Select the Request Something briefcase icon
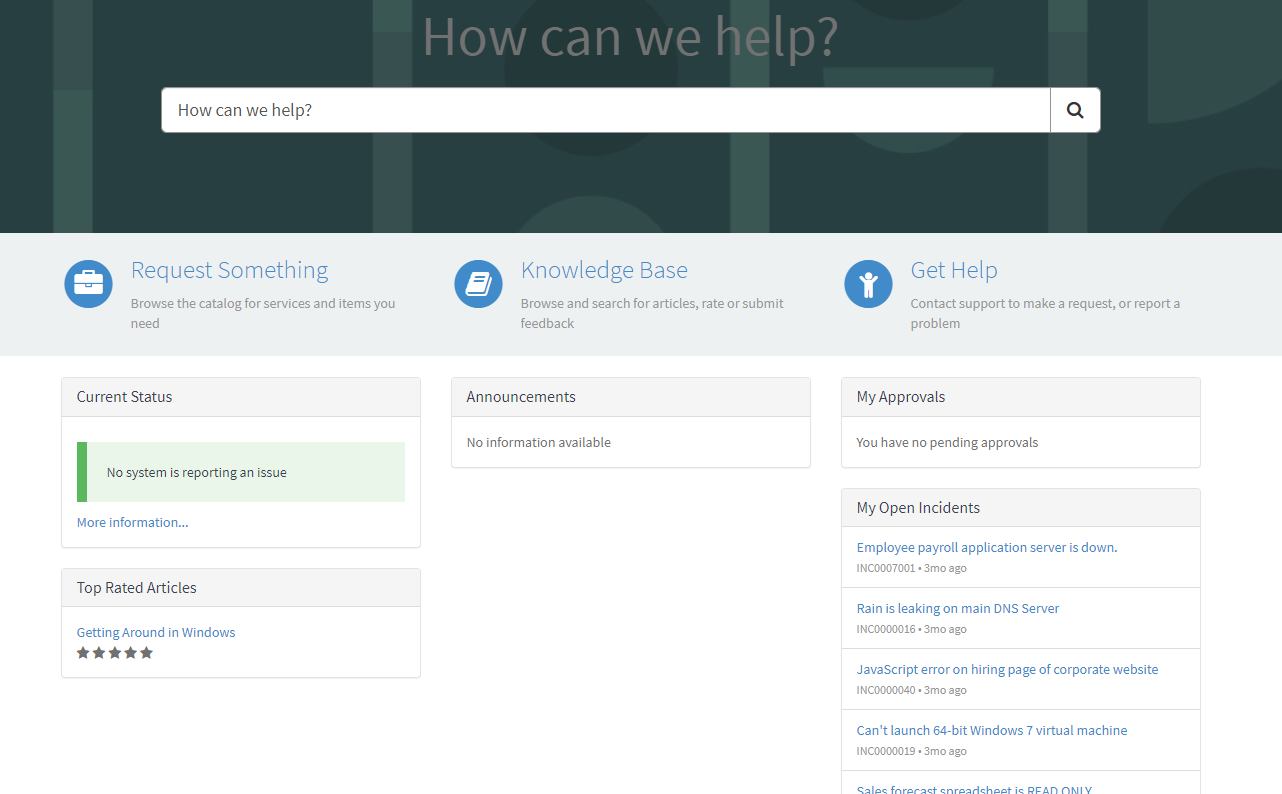Viewport: 1282px width, 794px height. tap(88, 284)
